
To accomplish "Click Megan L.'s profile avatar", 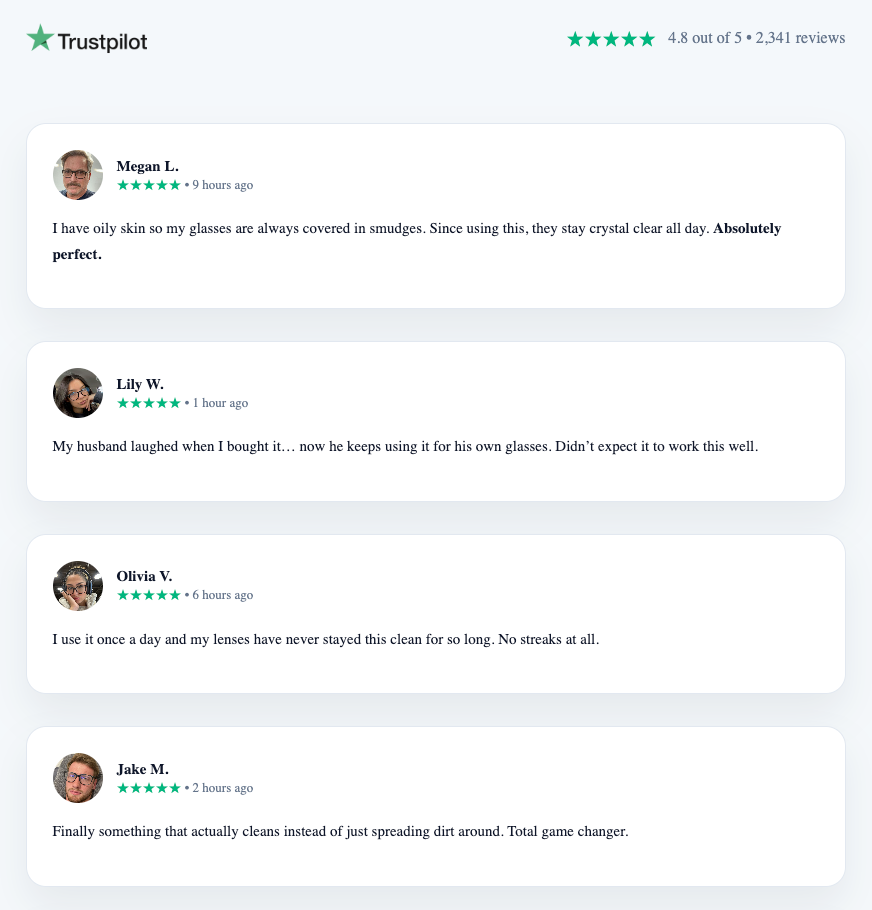I will pos(78,175).
